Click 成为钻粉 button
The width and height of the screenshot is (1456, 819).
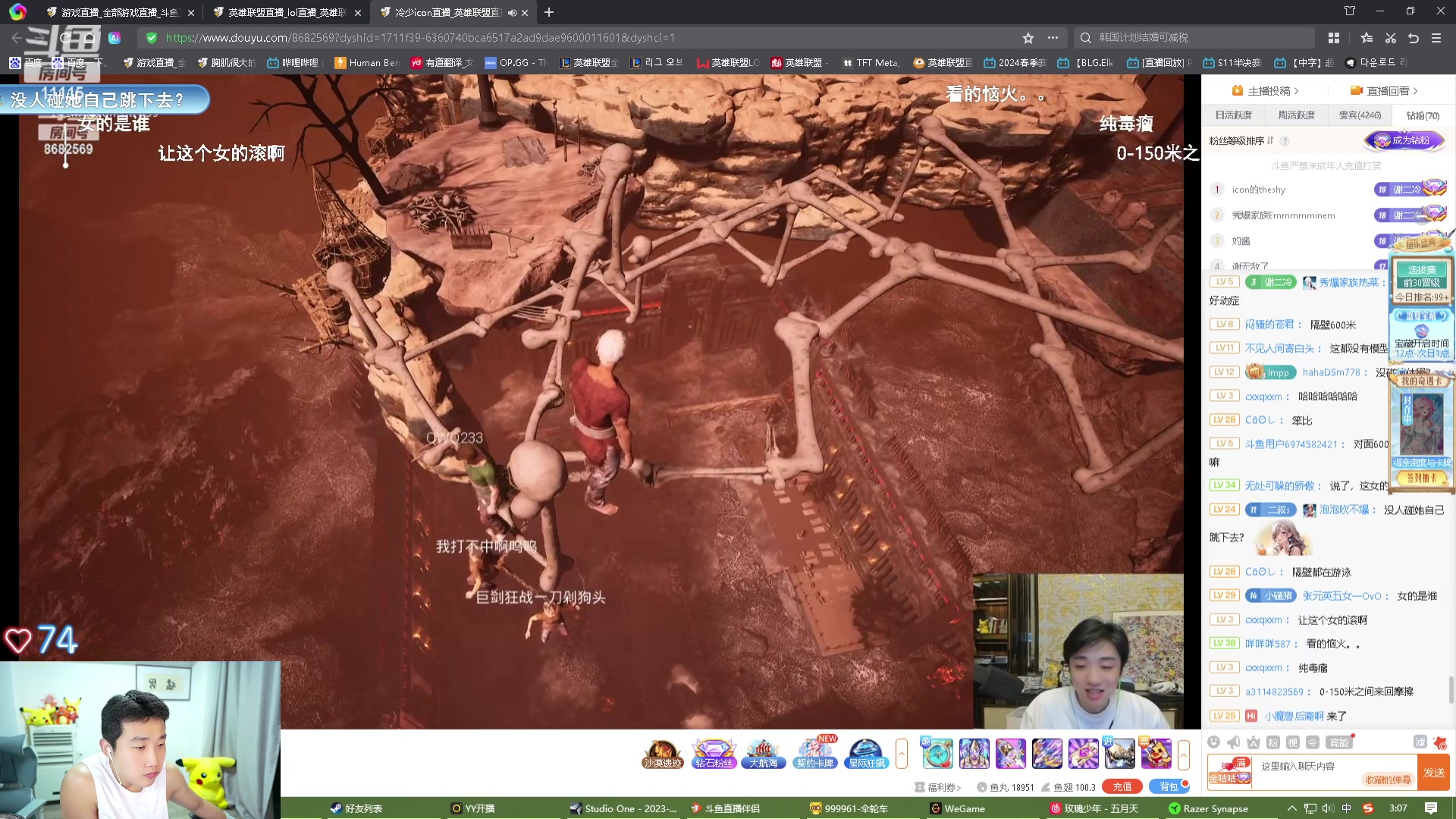tap(1404, 140)
